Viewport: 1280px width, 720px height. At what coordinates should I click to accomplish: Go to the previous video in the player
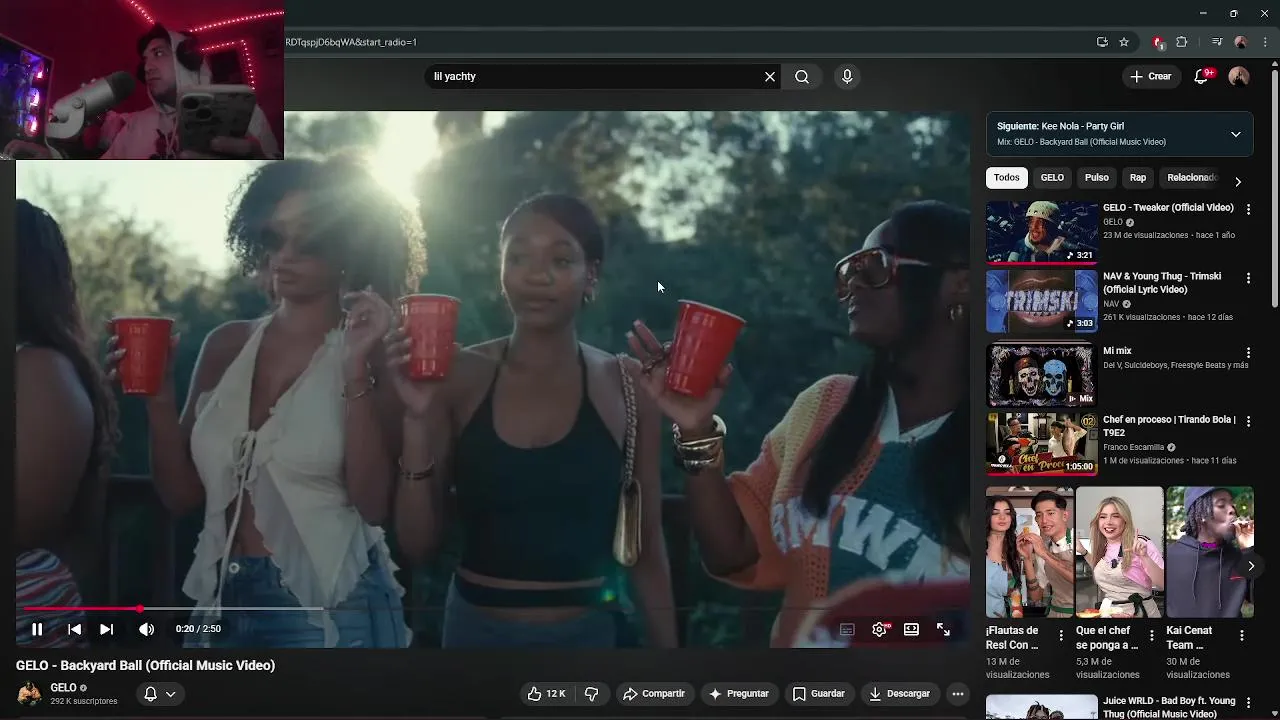pyautogui.click(x=74, y=629)
